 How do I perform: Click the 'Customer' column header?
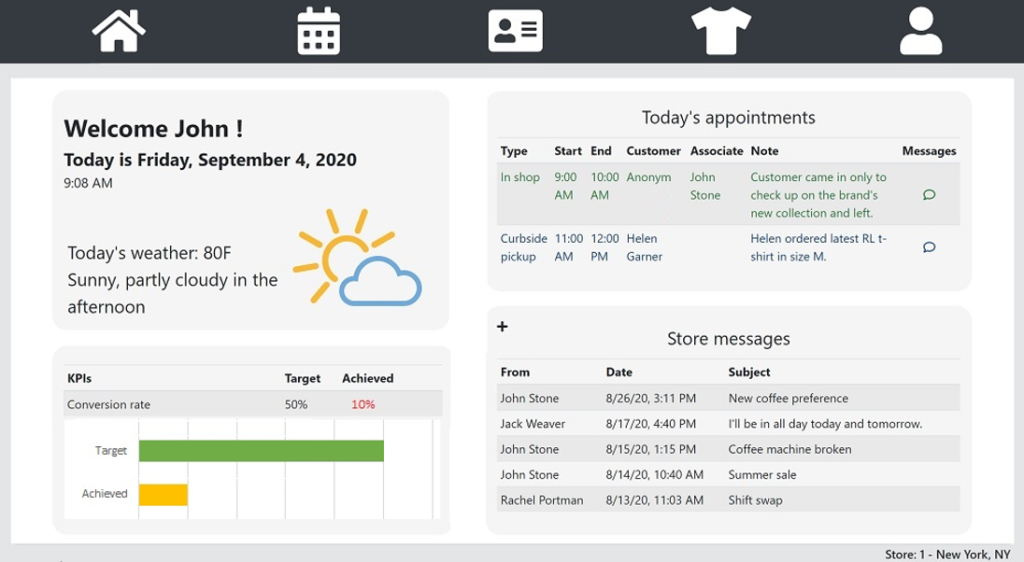click(653, 151)
